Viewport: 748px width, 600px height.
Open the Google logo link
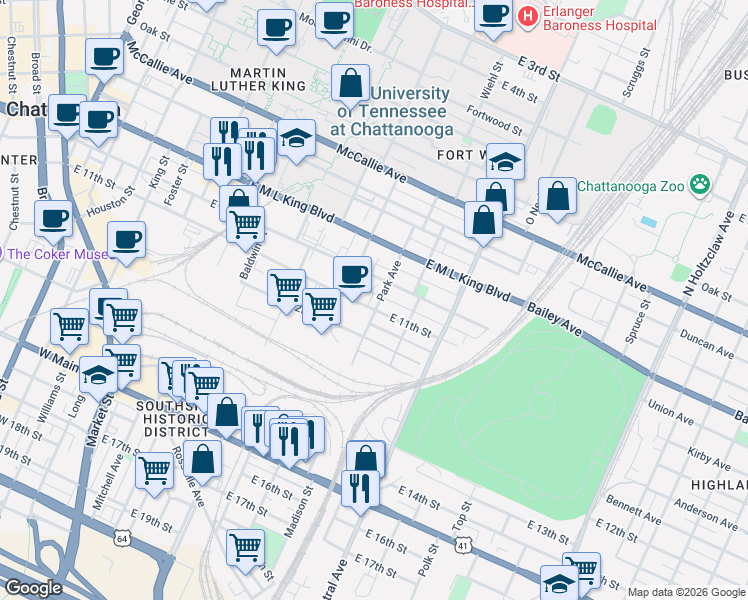click(33, 588)
